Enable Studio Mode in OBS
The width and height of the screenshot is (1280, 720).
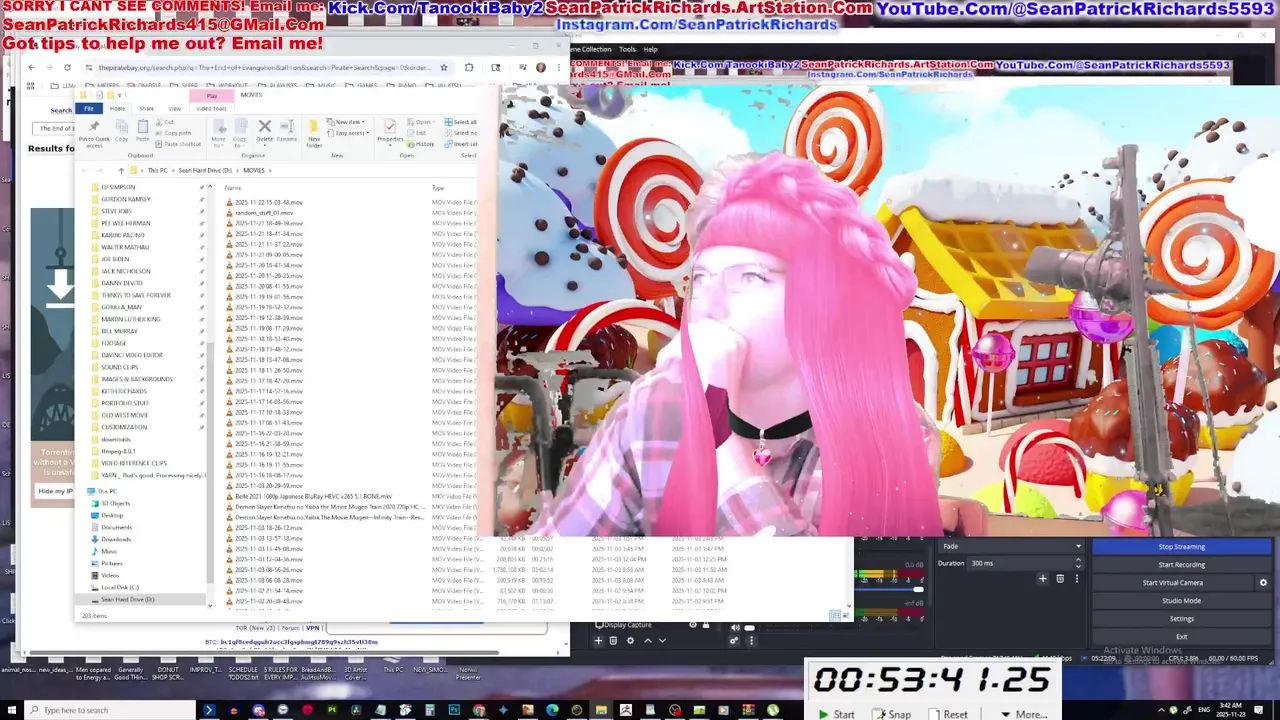(1182, 601)
